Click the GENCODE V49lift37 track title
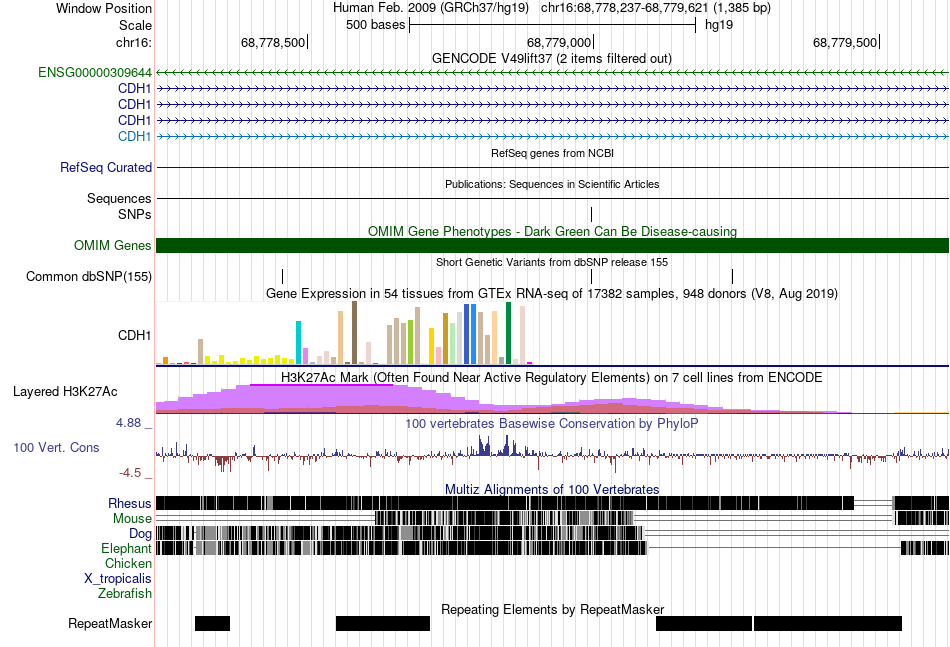This screenshot has height=647, width=950. click(552, 59)
